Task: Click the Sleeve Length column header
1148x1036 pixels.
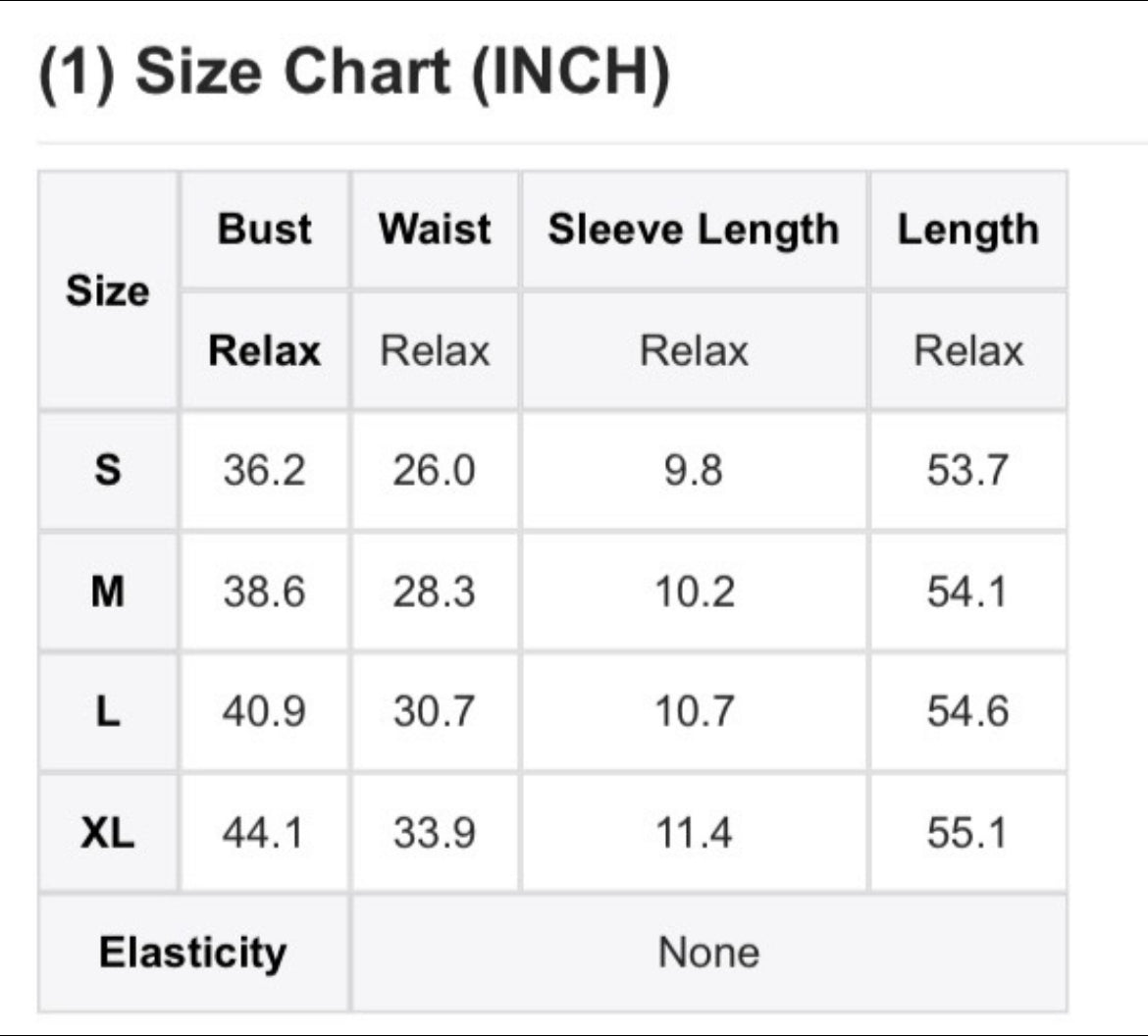Action: [x=694, y=230]
